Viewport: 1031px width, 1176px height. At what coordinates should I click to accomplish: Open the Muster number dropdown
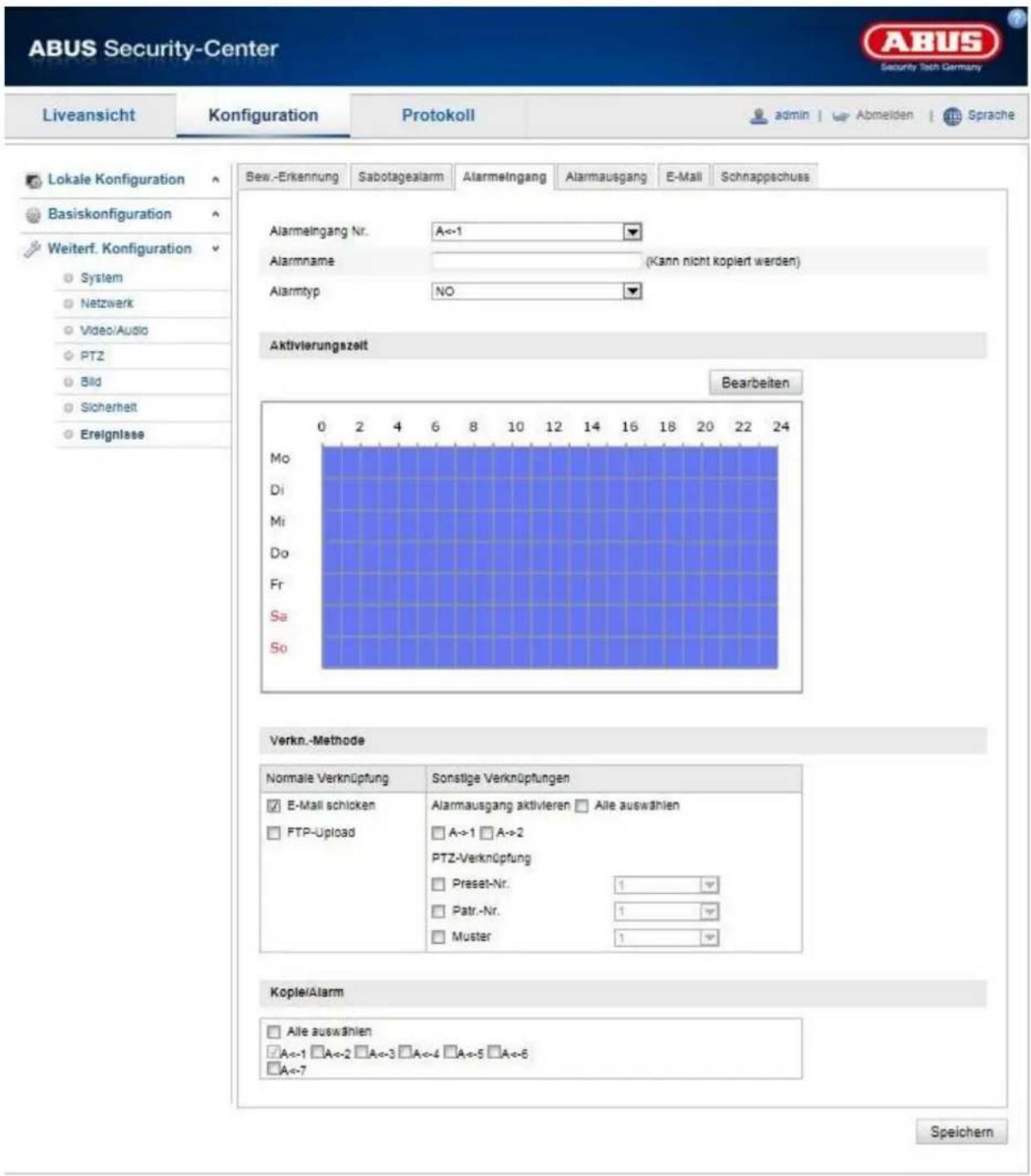pos(667,938)
